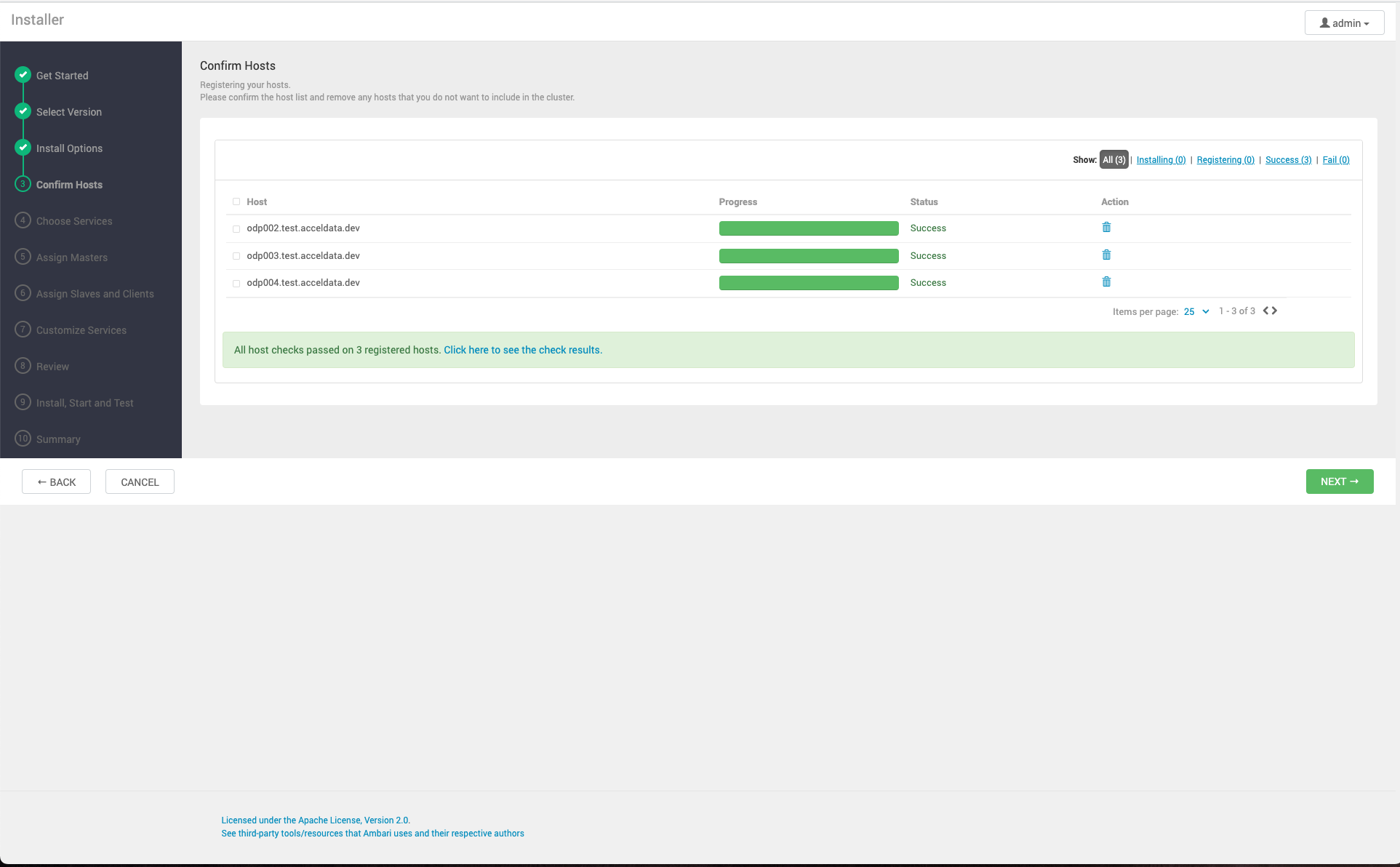Select Choose Services step in sidebar
The height and width of the screenshot is (867, 1400).
(74, 221)
